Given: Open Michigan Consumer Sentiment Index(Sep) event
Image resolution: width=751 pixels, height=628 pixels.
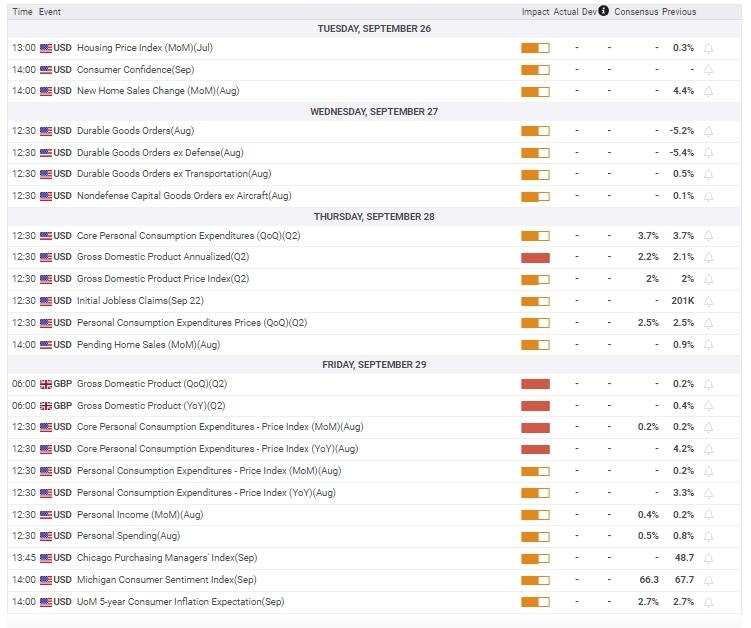Looking at the screenshot, I should click(x=167, y=580).
